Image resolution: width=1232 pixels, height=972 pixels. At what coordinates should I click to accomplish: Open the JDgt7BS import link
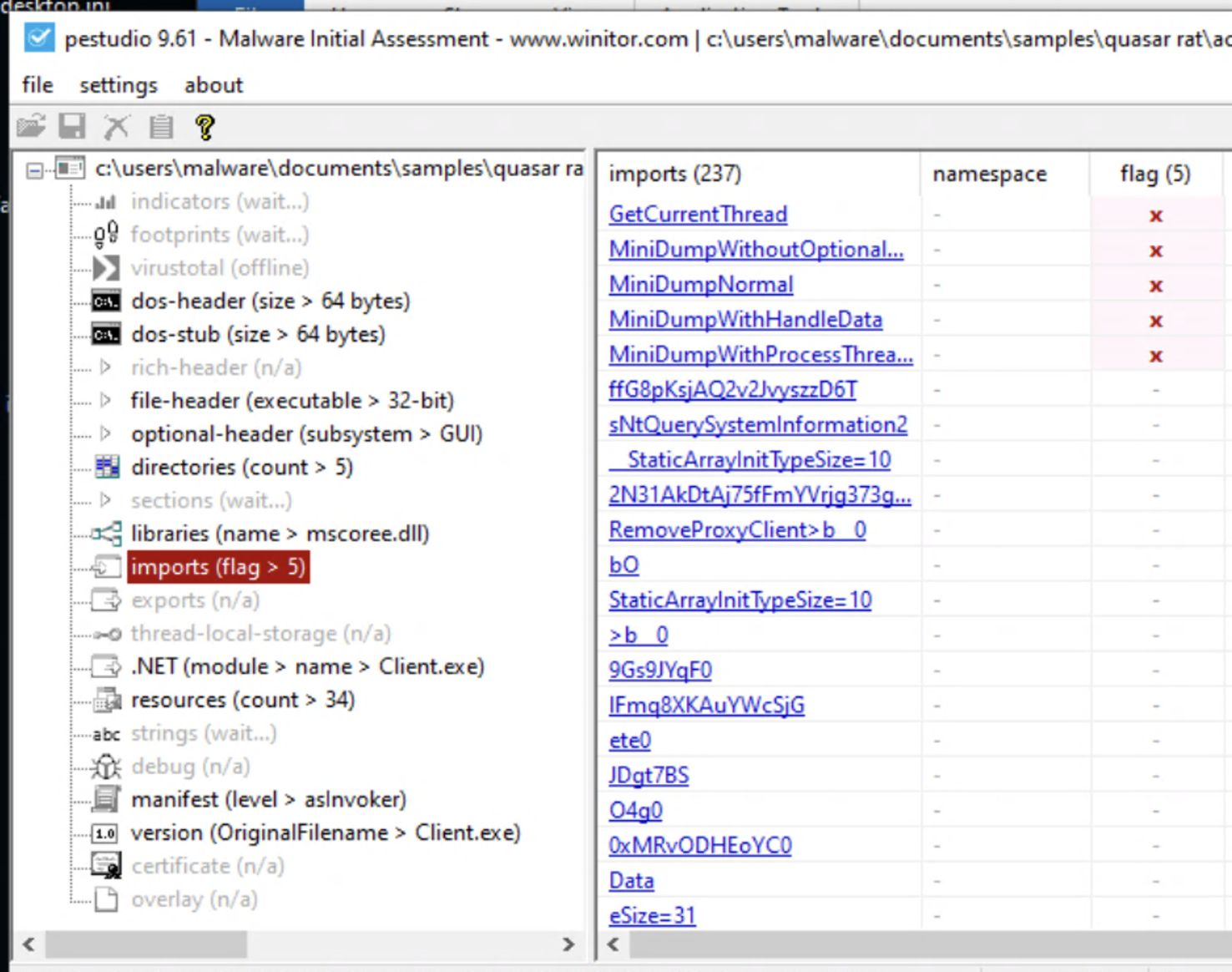(649, 776)
